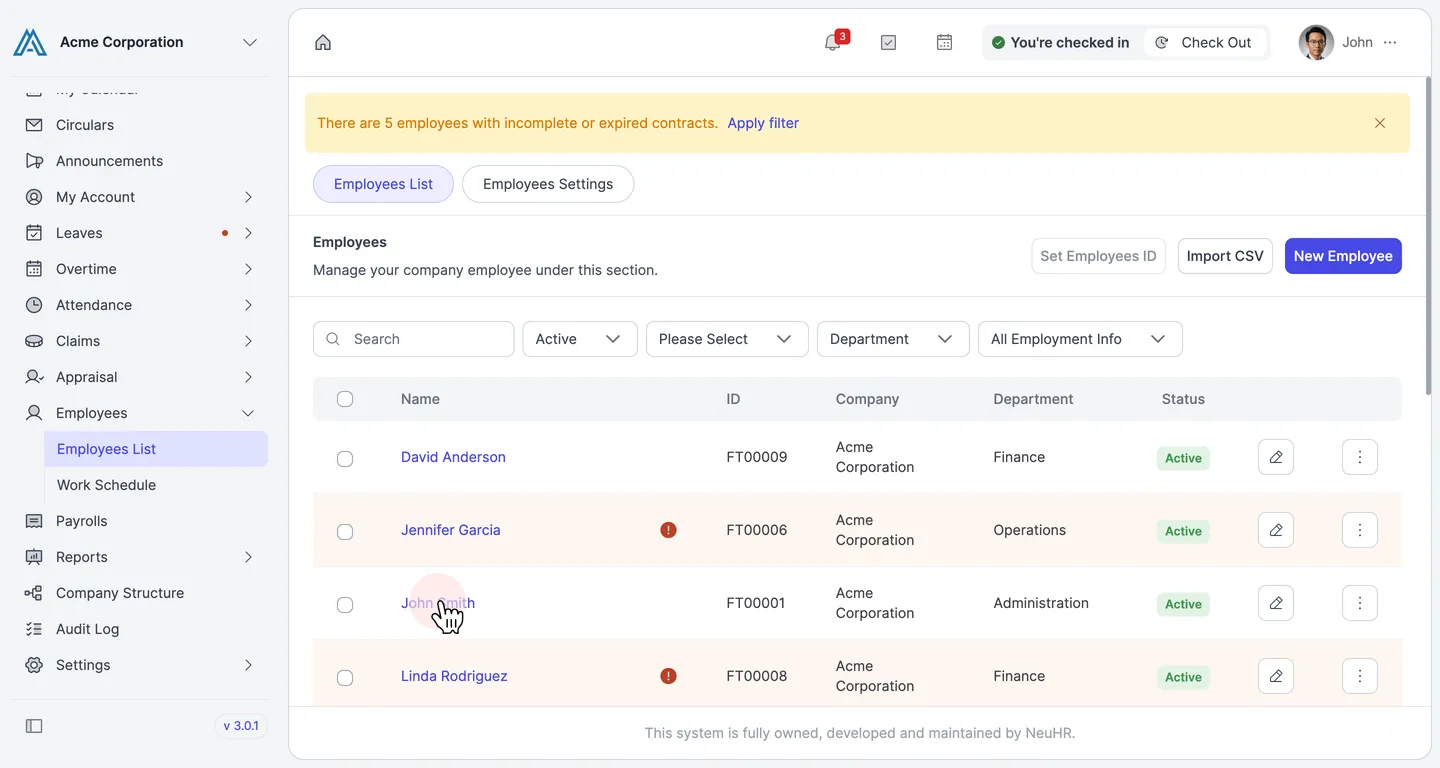Open the Department filter dropdown
Viewport: 1440px width, 768px height.
(x=893, y=339)
